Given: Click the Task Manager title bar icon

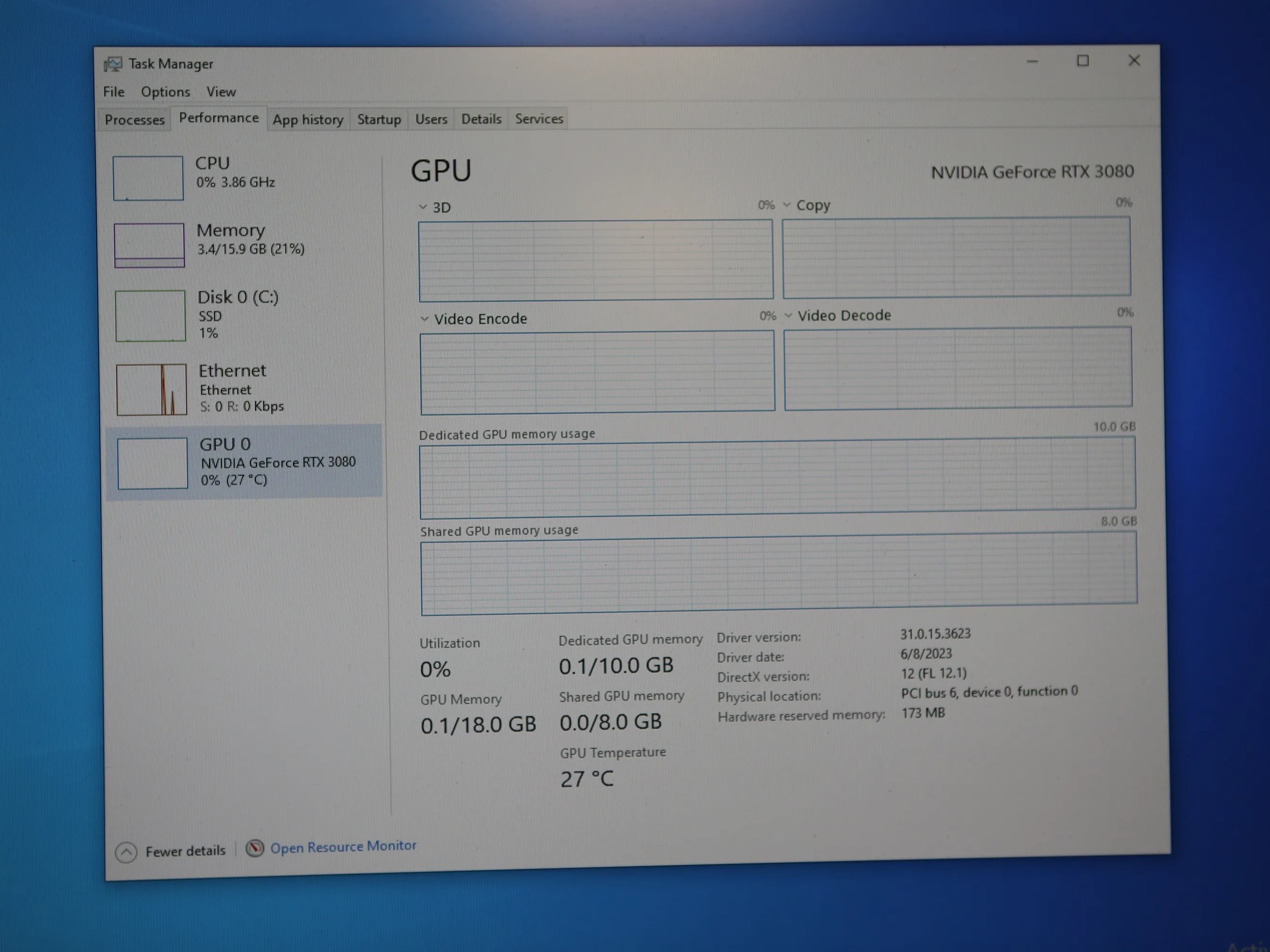Looking at the screenshot, I should [x=113, y=64].
